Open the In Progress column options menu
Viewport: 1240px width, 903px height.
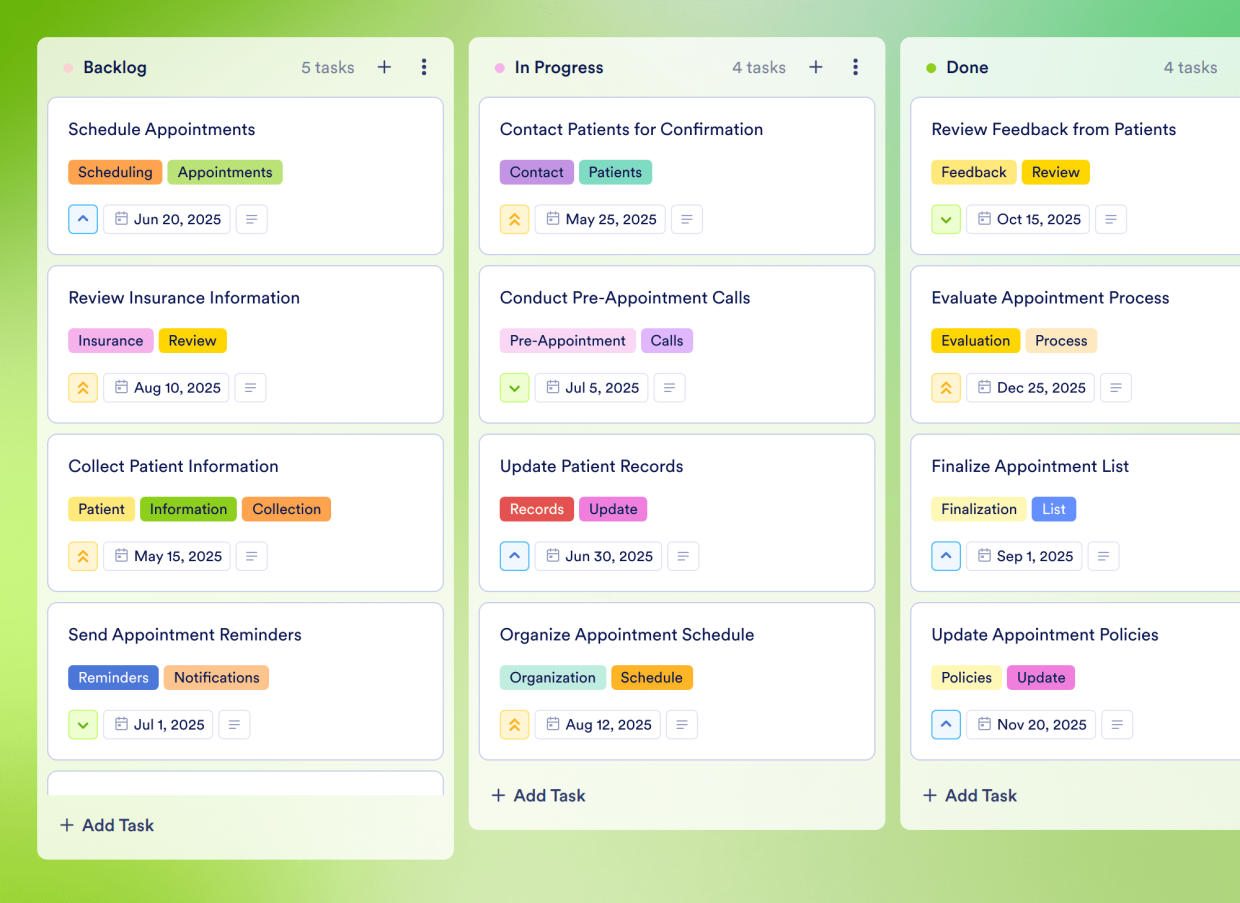click(855, 67)
